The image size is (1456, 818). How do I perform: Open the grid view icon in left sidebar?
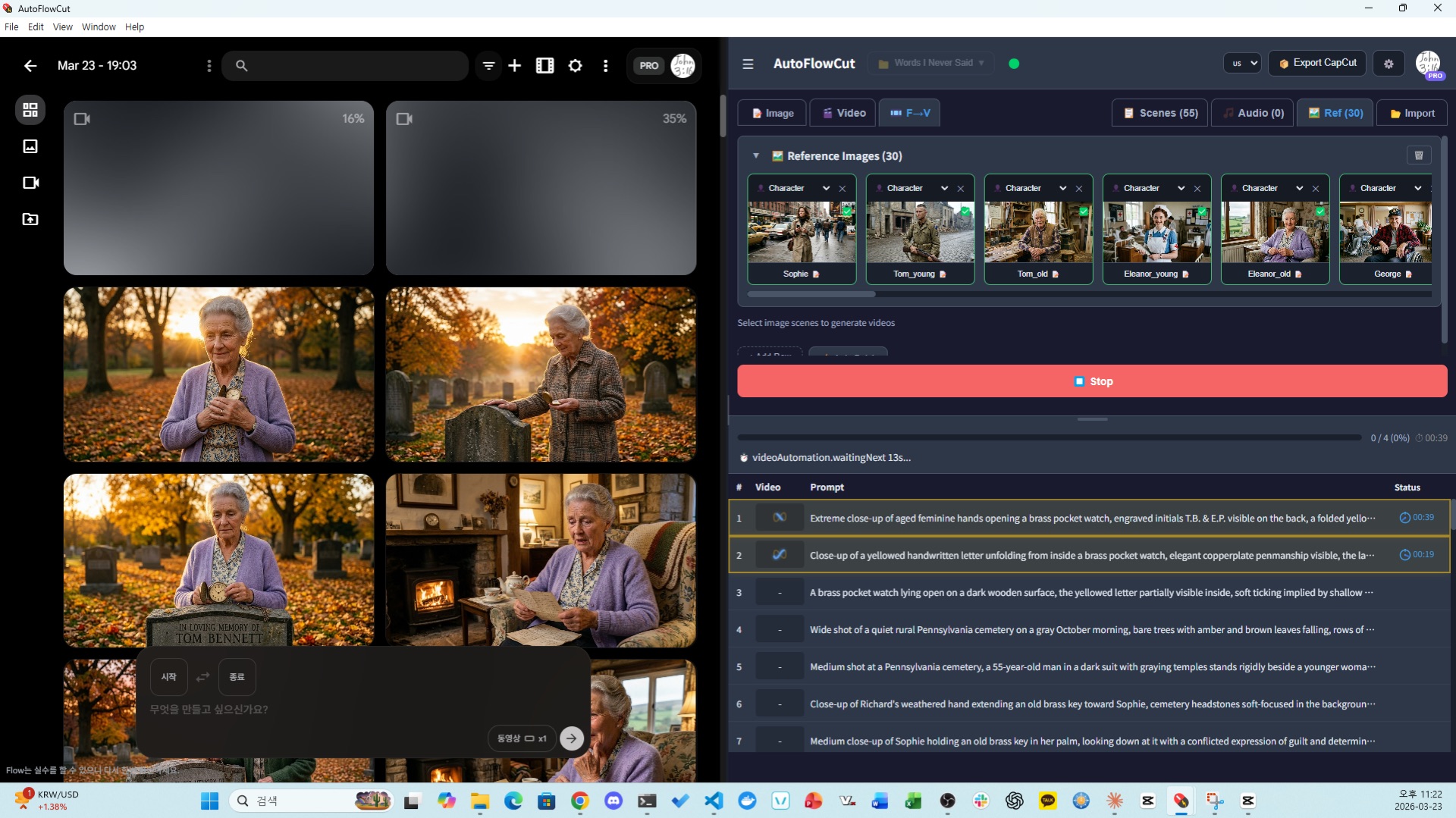point(30,110)
